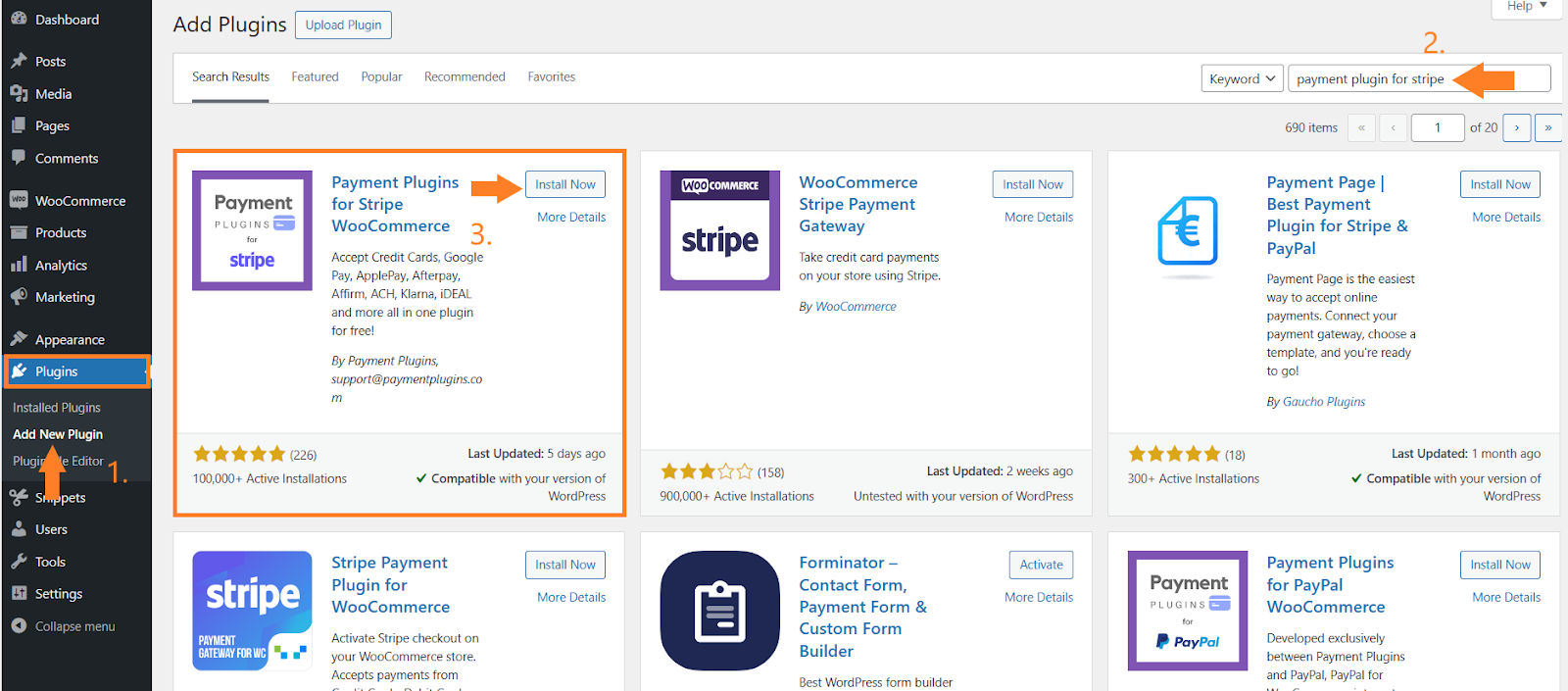Click the Appearance brush icon
The width and height of the screenshot is (1568, 691).
click(19, 339)
